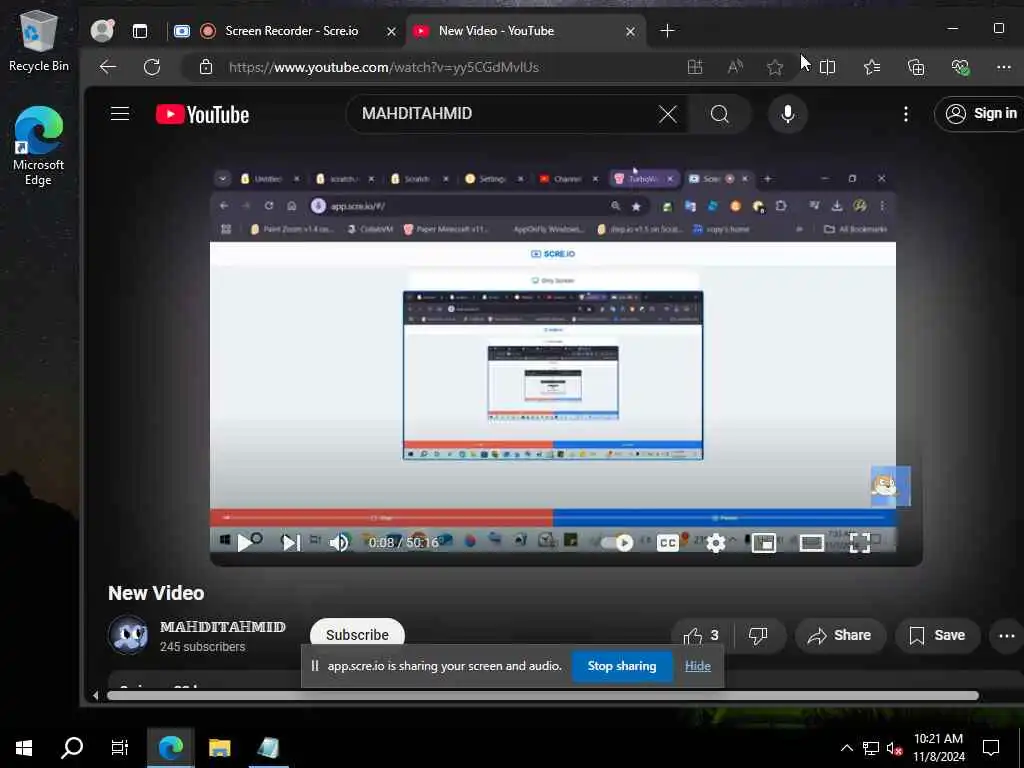Share the video
1024x768 pixels.
click(x=840, y=635)
